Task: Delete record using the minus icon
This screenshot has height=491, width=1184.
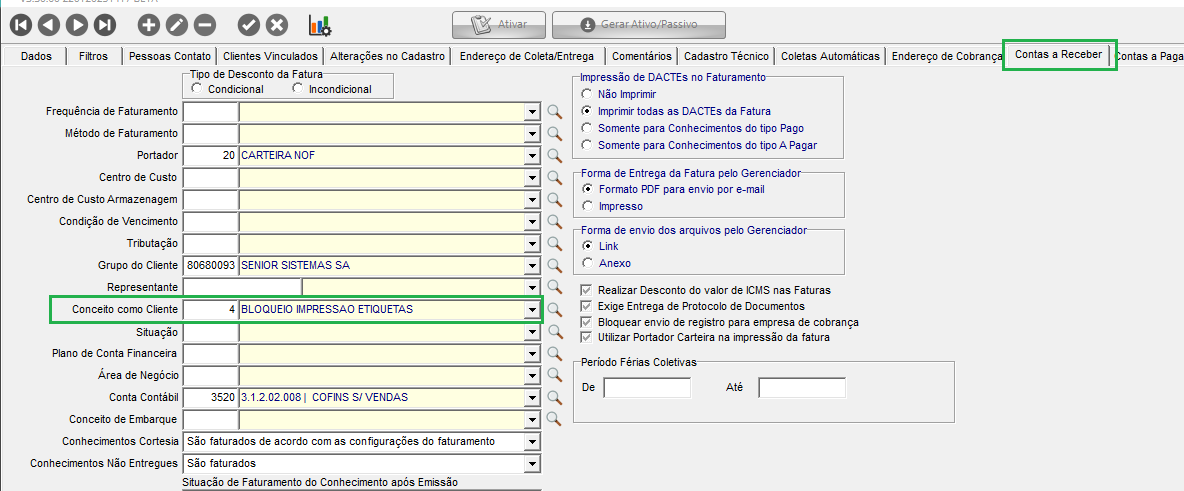Action: [204, 24]
